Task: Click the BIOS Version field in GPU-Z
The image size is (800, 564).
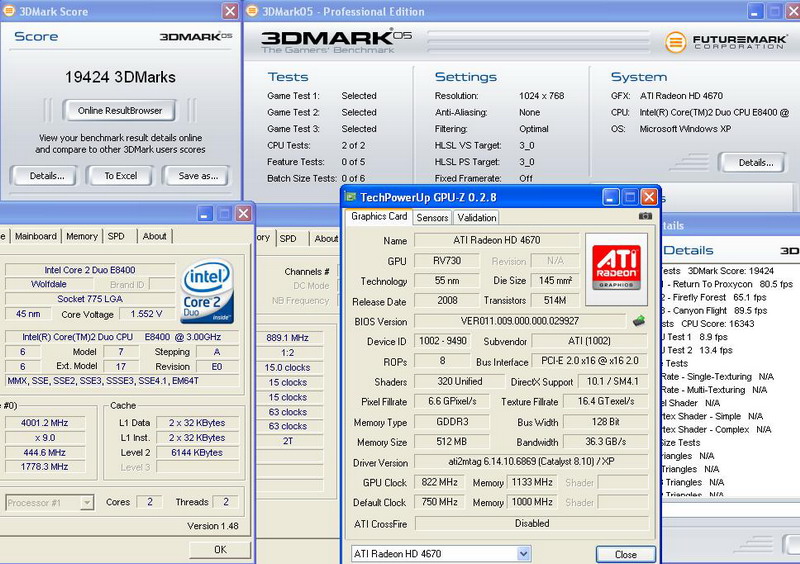Action: [x=520, y=321]
